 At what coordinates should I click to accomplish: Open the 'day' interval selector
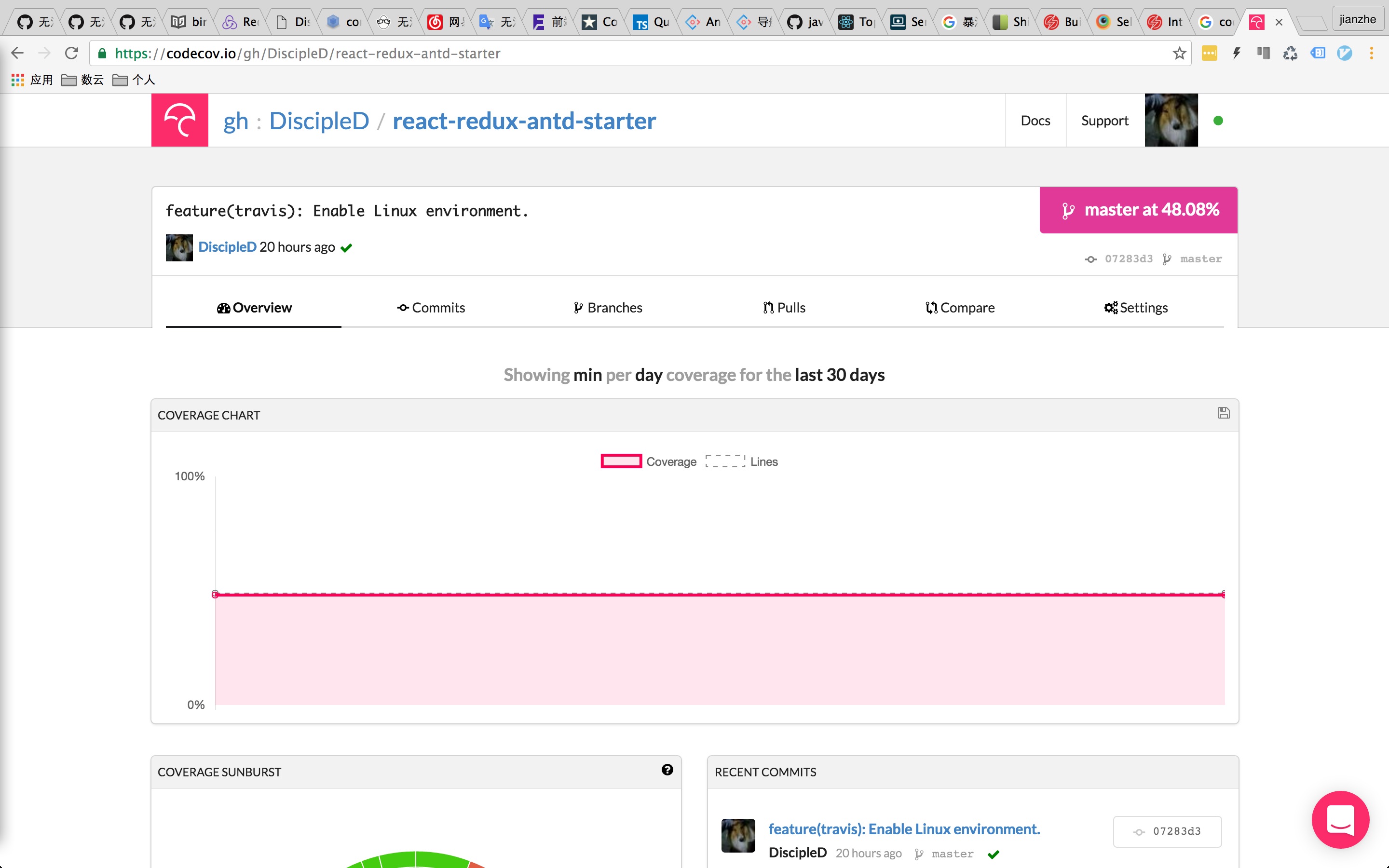649,375
